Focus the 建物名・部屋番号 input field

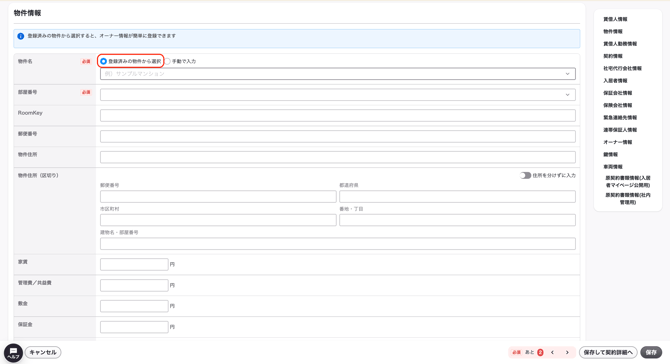point(338,244)
